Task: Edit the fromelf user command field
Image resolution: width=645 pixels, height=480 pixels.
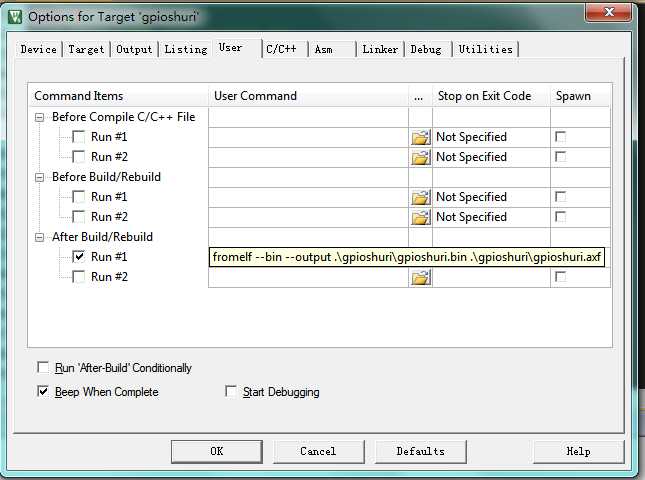Action: (407, 257)
